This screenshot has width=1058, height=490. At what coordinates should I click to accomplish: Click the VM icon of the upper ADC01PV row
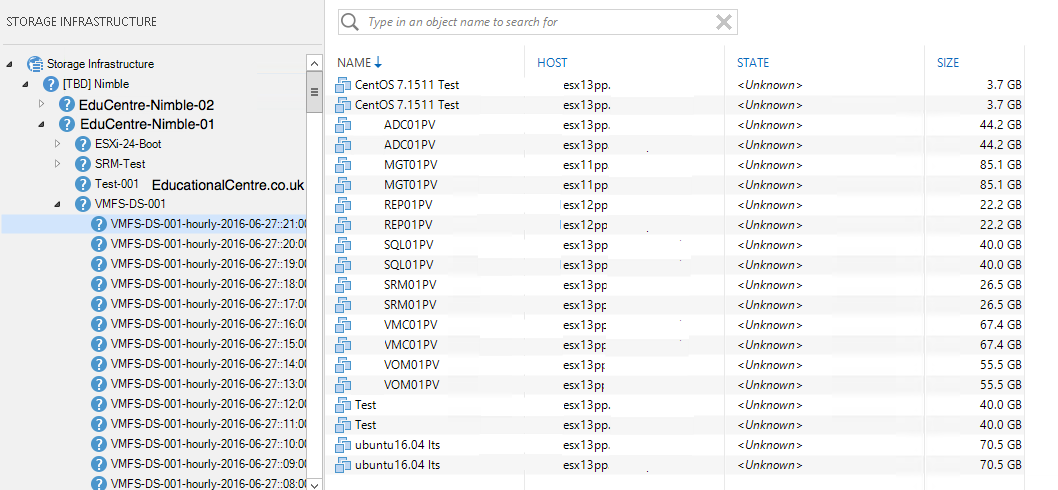pos(343,125)
